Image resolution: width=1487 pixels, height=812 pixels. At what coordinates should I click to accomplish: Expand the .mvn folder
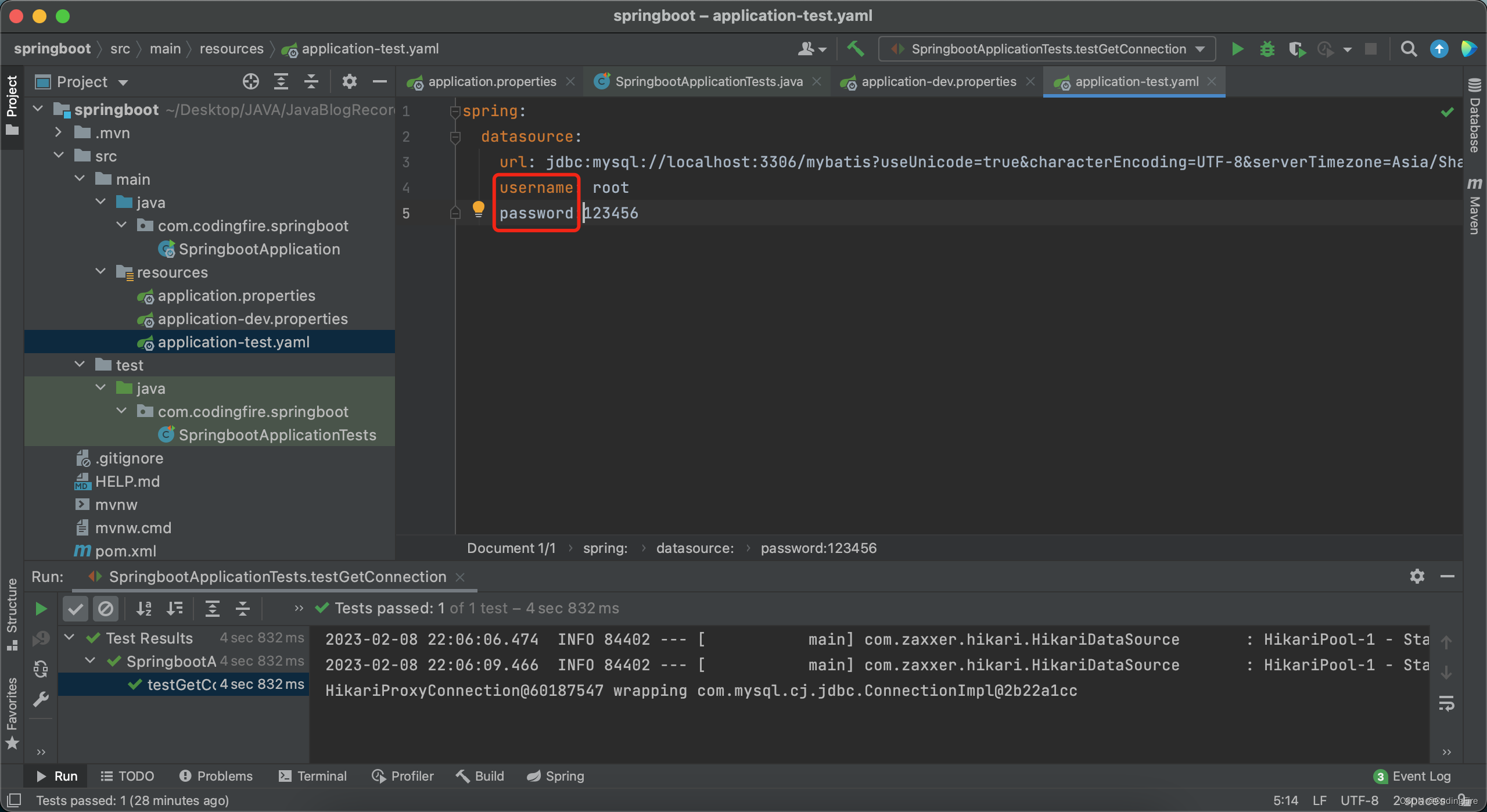click(58, 132)
